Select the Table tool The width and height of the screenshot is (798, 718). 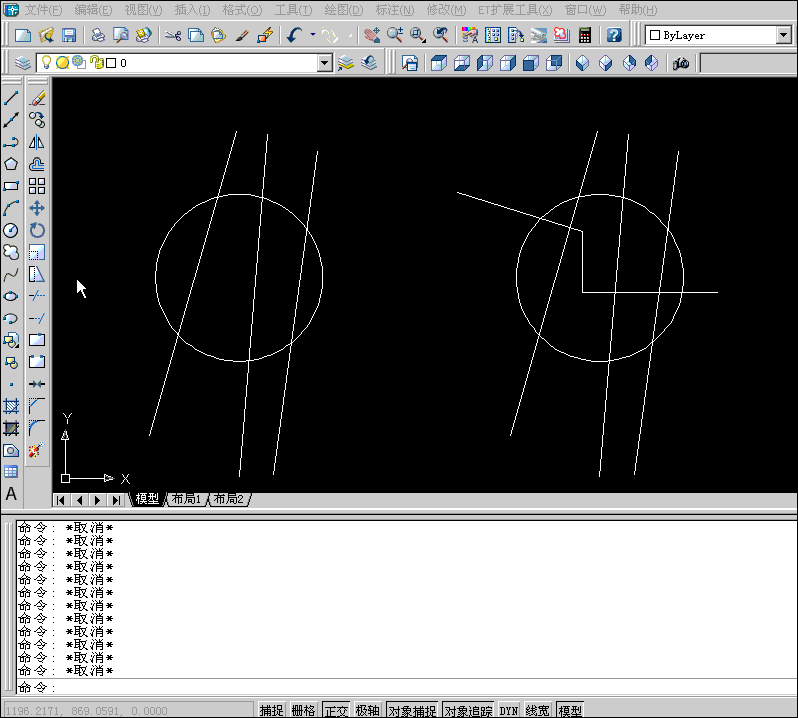[x=11, y=472]
